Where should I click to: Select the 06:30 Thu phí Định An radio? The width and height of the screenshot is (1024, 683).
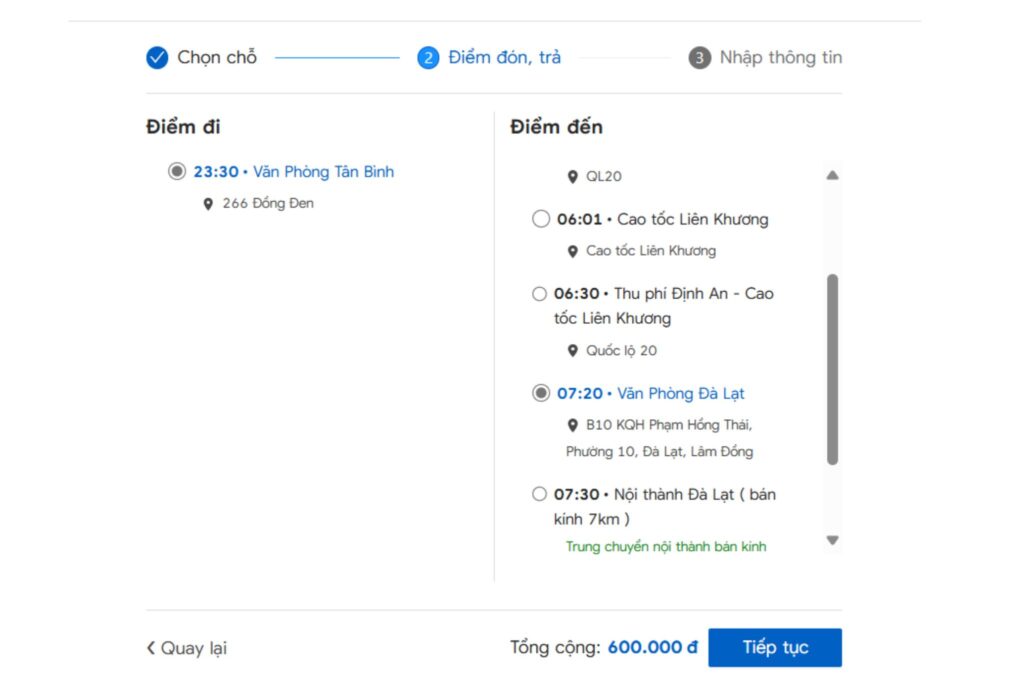[x=539, y=294]
